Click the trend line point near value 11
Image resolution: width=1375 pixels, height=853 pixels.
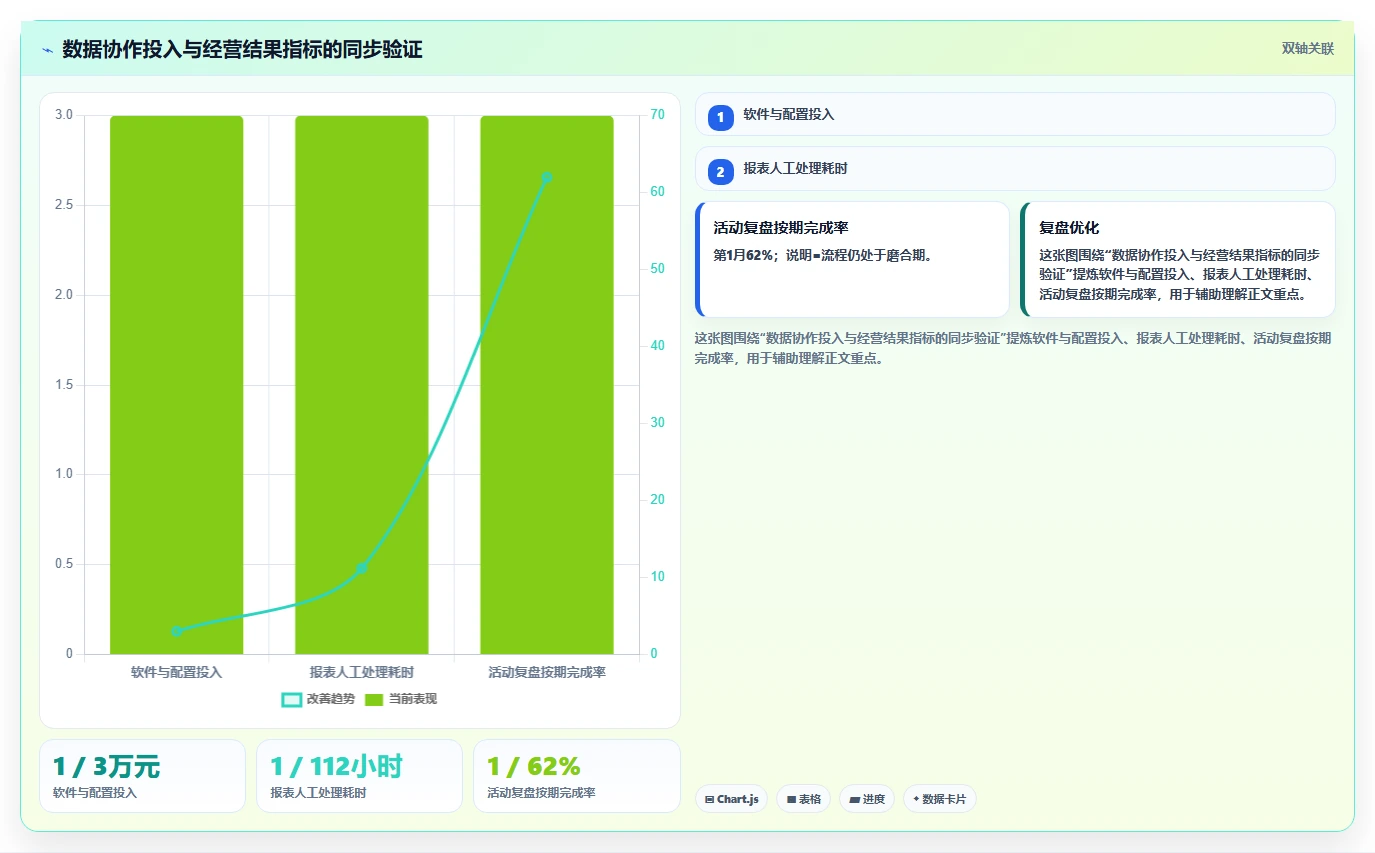tap(362, 568)
